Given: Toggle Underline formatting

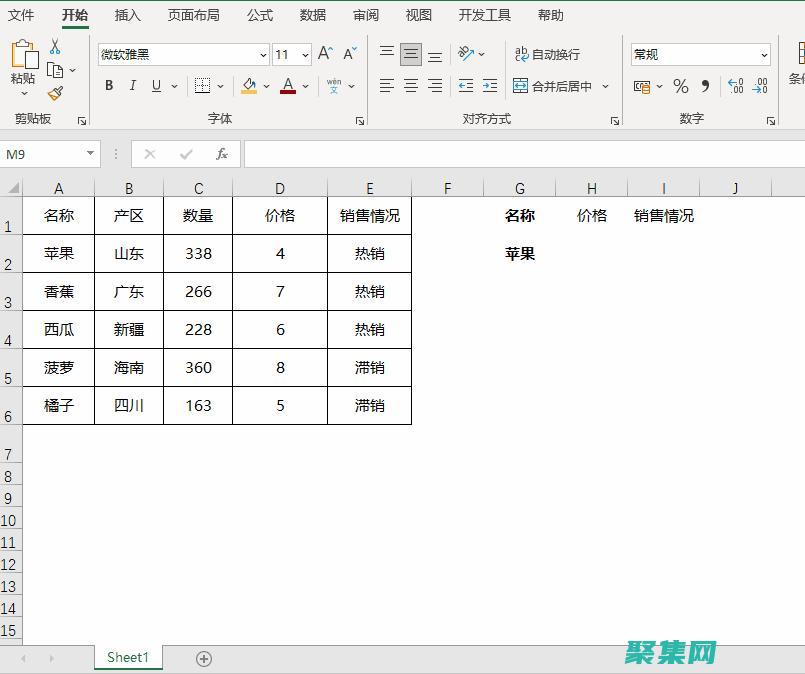Looking at the screenshot, I should tap(155, 86).
